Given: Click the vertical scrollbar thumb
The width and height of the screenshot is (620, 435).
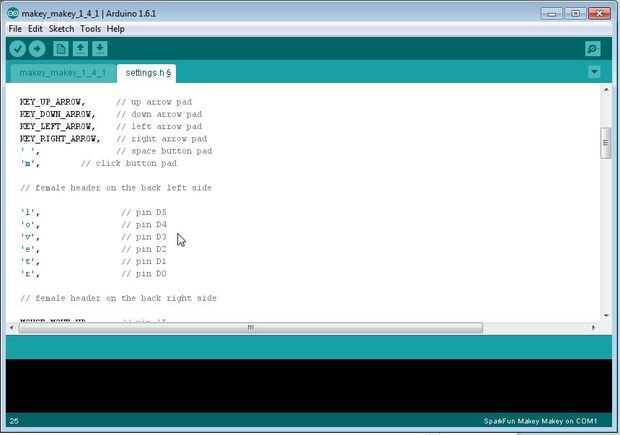Looking at the screenshot, I should tap(606, 143).
